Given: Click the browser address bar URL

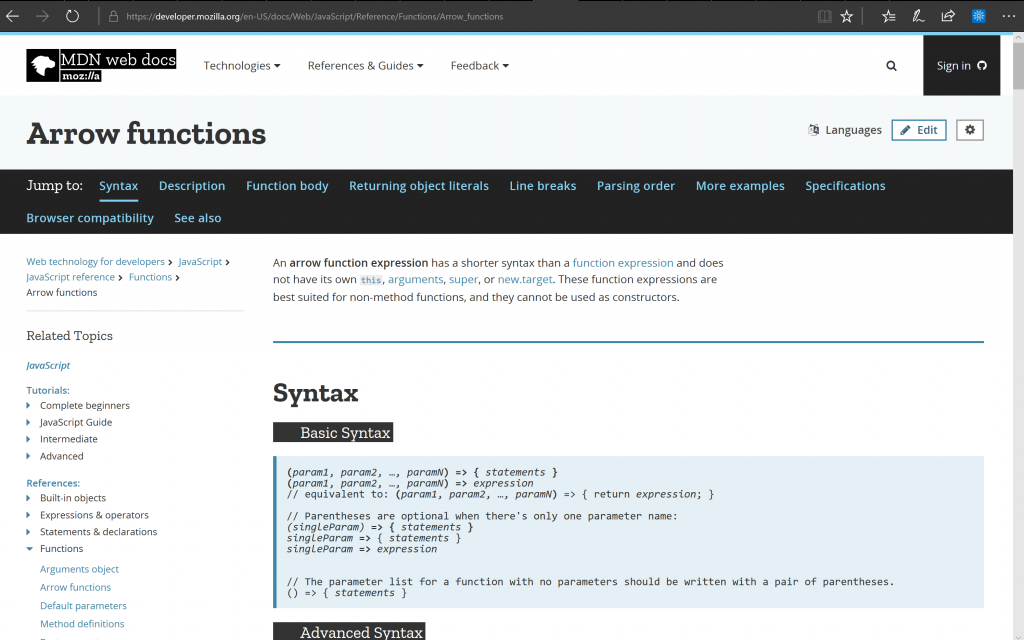Looking at the screenshot, I should tap(314, 16).
